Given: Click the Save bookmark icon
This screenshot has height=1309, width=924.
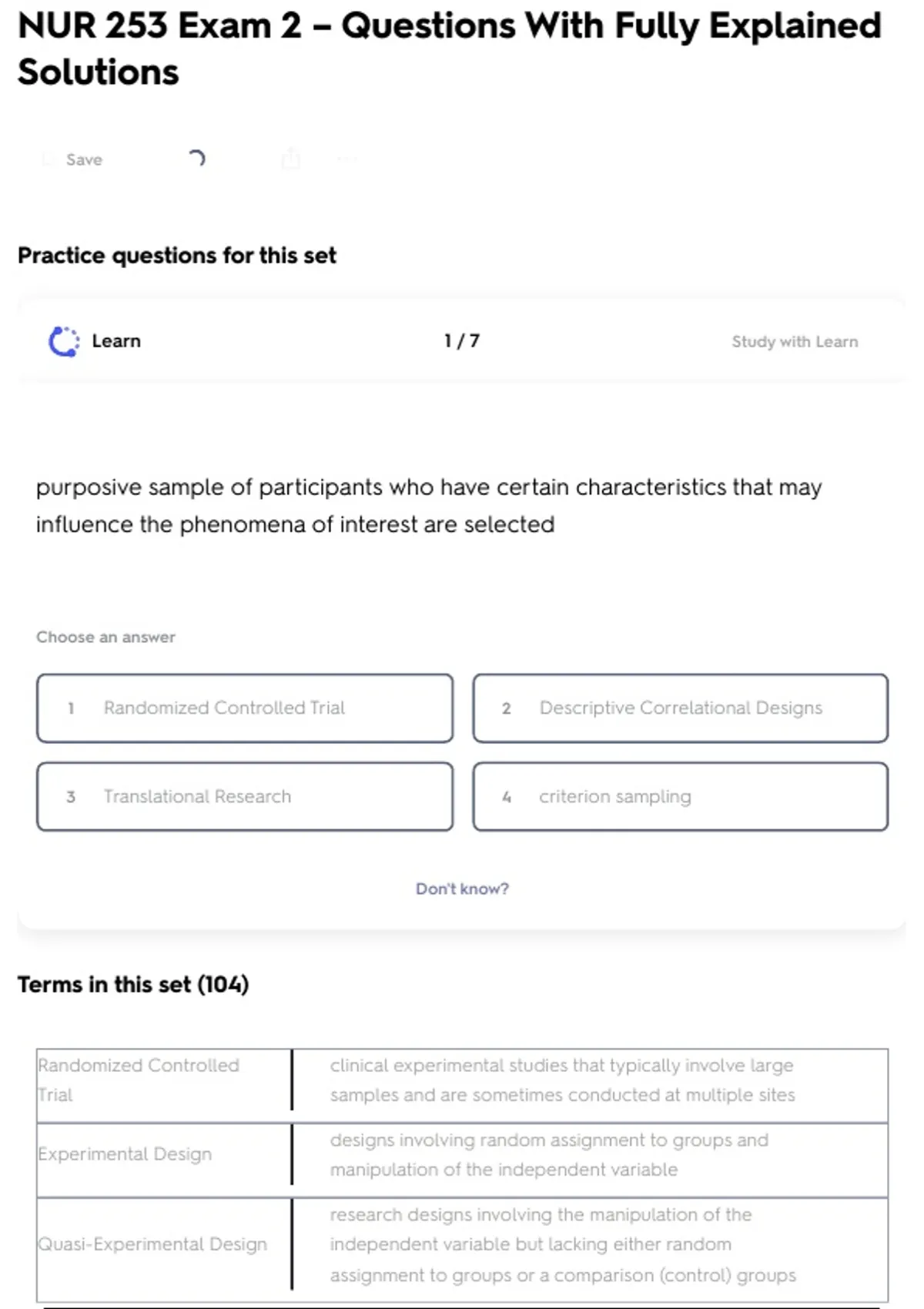Looking at the screenshot, I should (49, 159).
